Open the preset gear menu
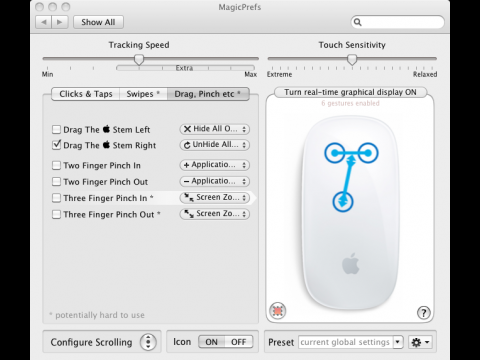The width and height of the screenshot is (480, 360). pos(420,342)
